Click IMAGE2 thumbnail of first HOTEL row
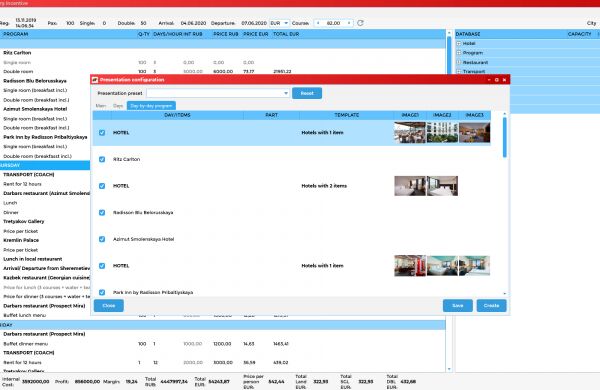This screenshot has width=600, height=390. (x=442, y=132)
